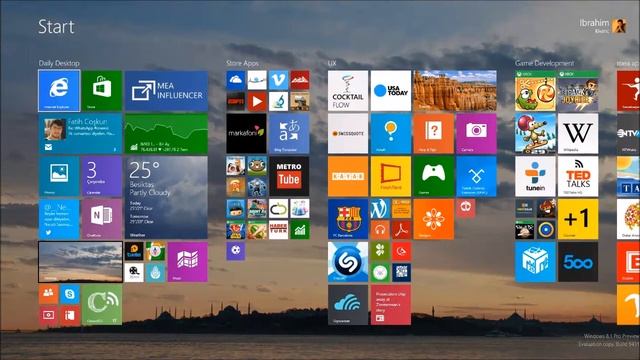Launch the small Vimeo tile
Screen dimensions: 640x360
point(278,80)
